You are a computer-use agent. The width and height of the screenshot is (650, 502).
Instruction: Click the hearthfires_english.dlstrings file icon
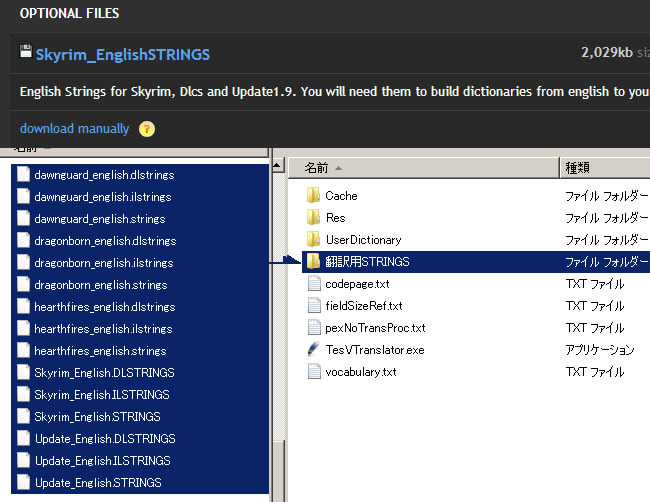pyautogui.click(x=24, y=306)
